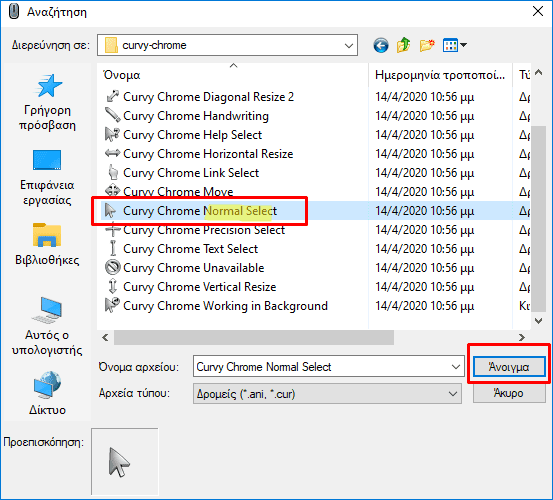553x500 pixels.
Task: Select file Curvy Chrome Text Select
Action: click(x=190, y=249)
